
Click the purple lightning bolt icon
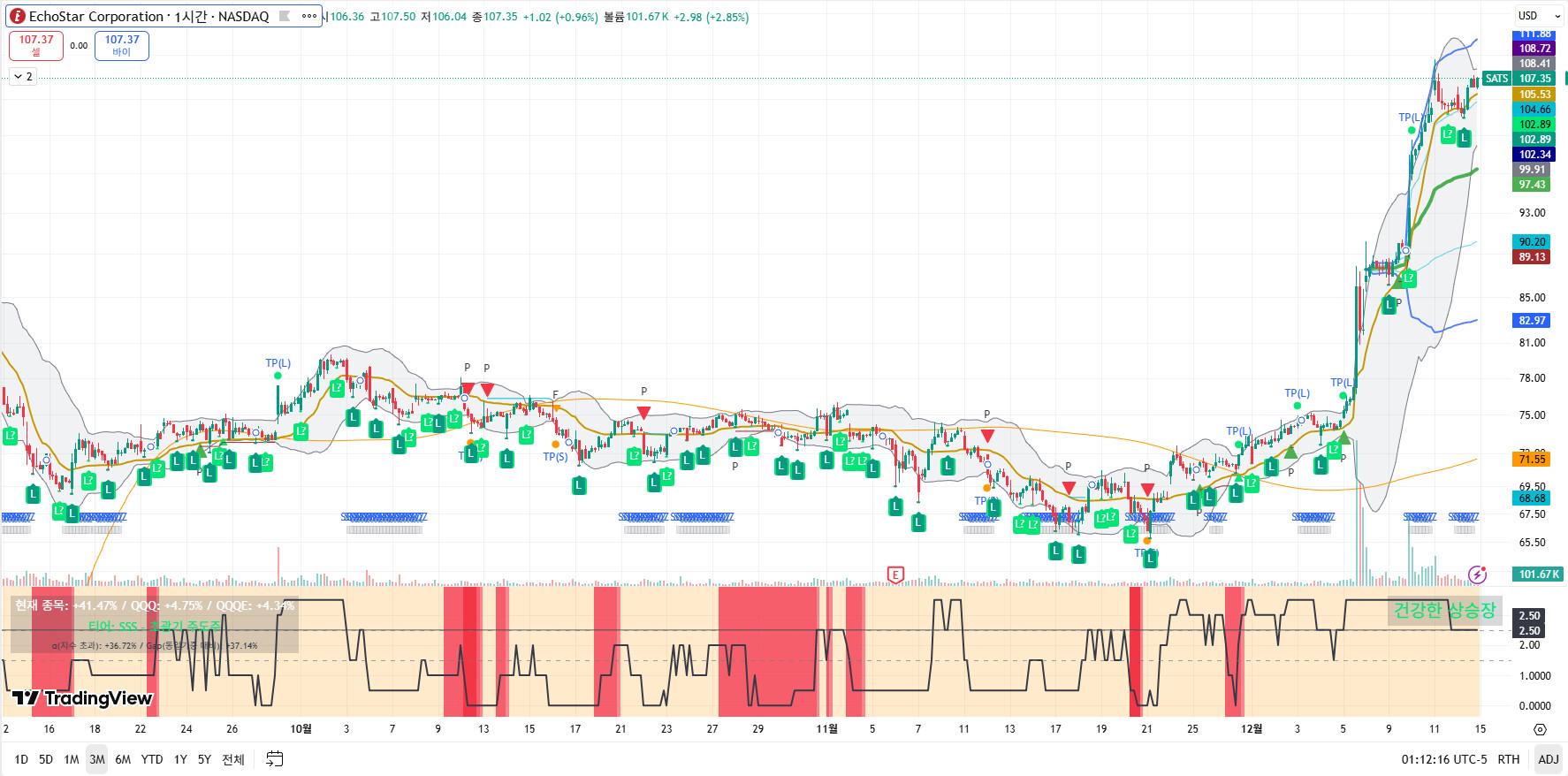pyautogui.click(x=1477, y=574)
